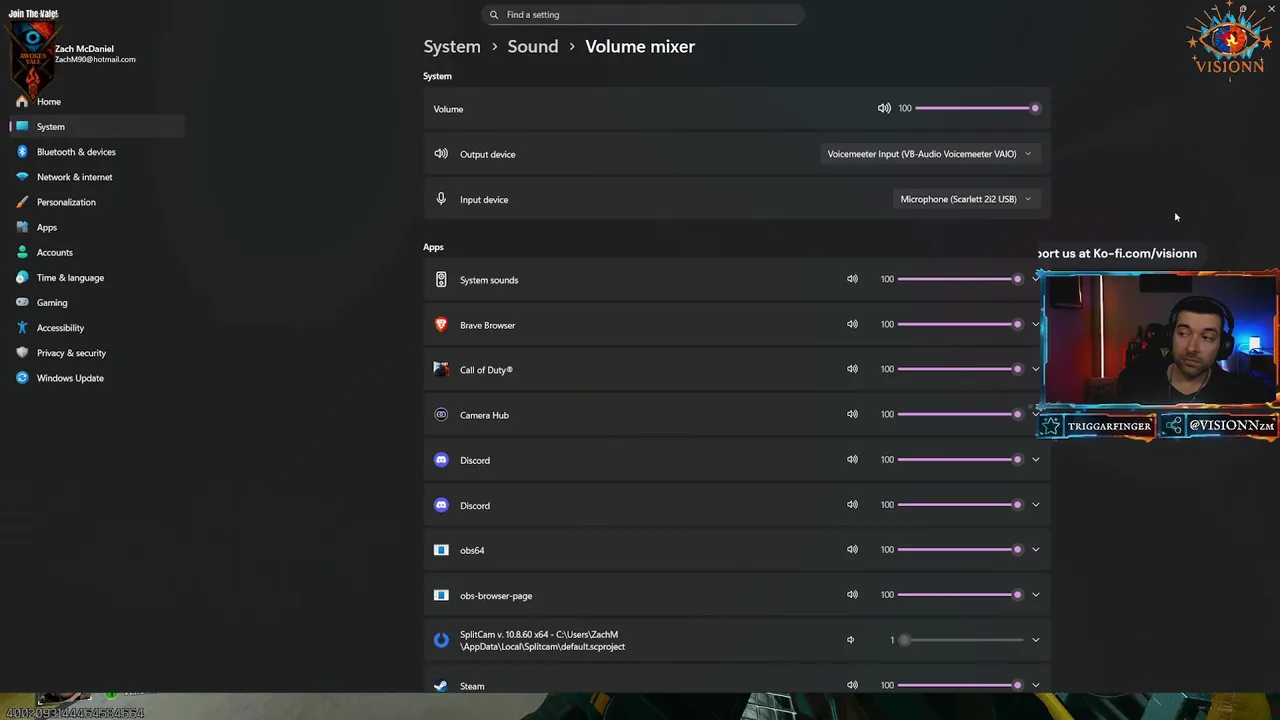Expand the obs-browser-page options chevron
Screen dimensions: 1280x720
[x=1035, y=595]
